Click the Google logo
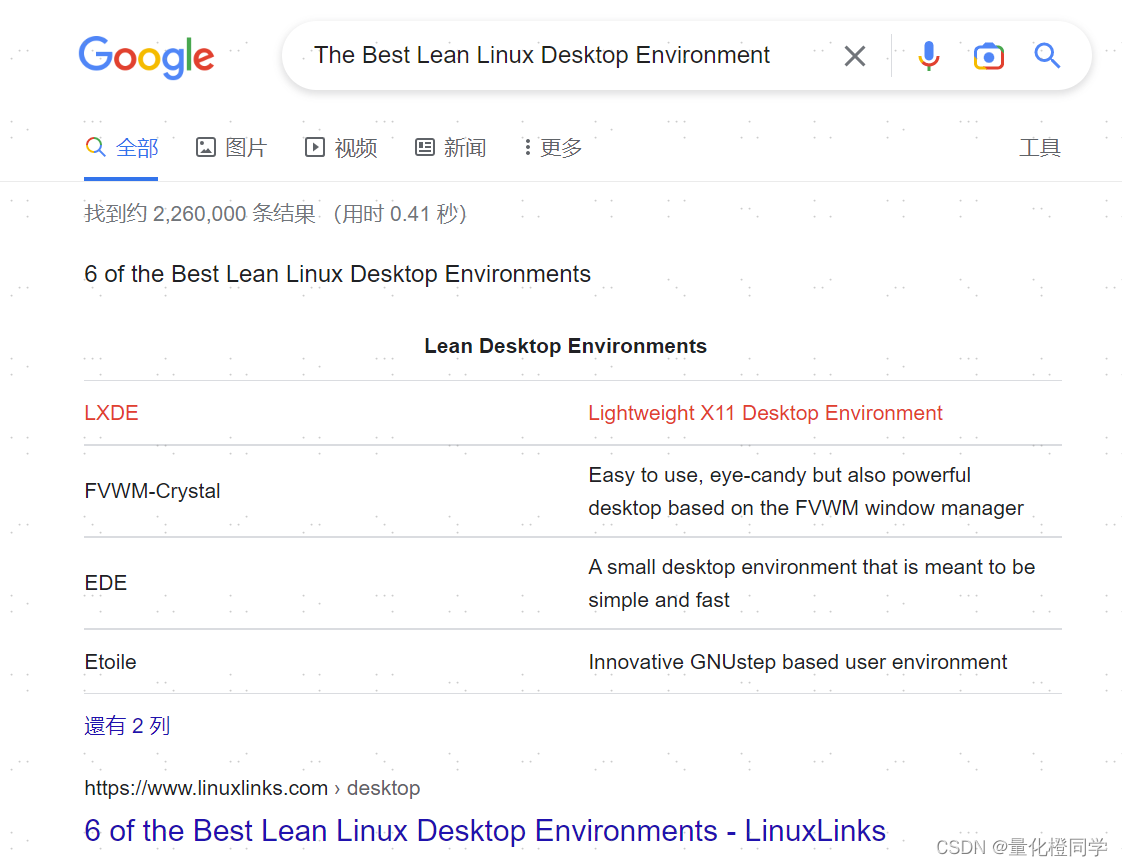 point(146,57)
